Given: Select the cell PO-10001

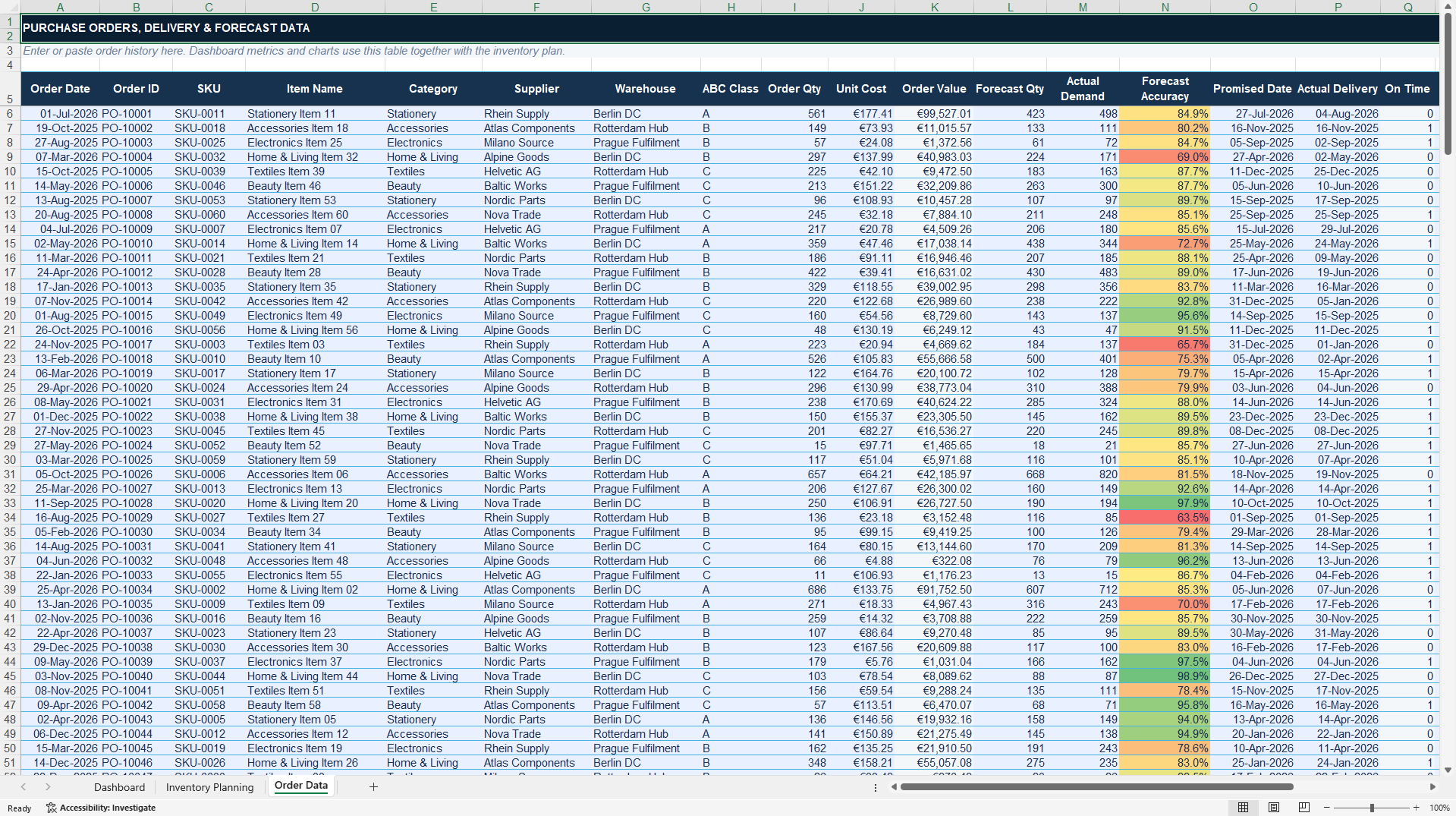Looking at the screenshot, I should click(x=136, y=114).
